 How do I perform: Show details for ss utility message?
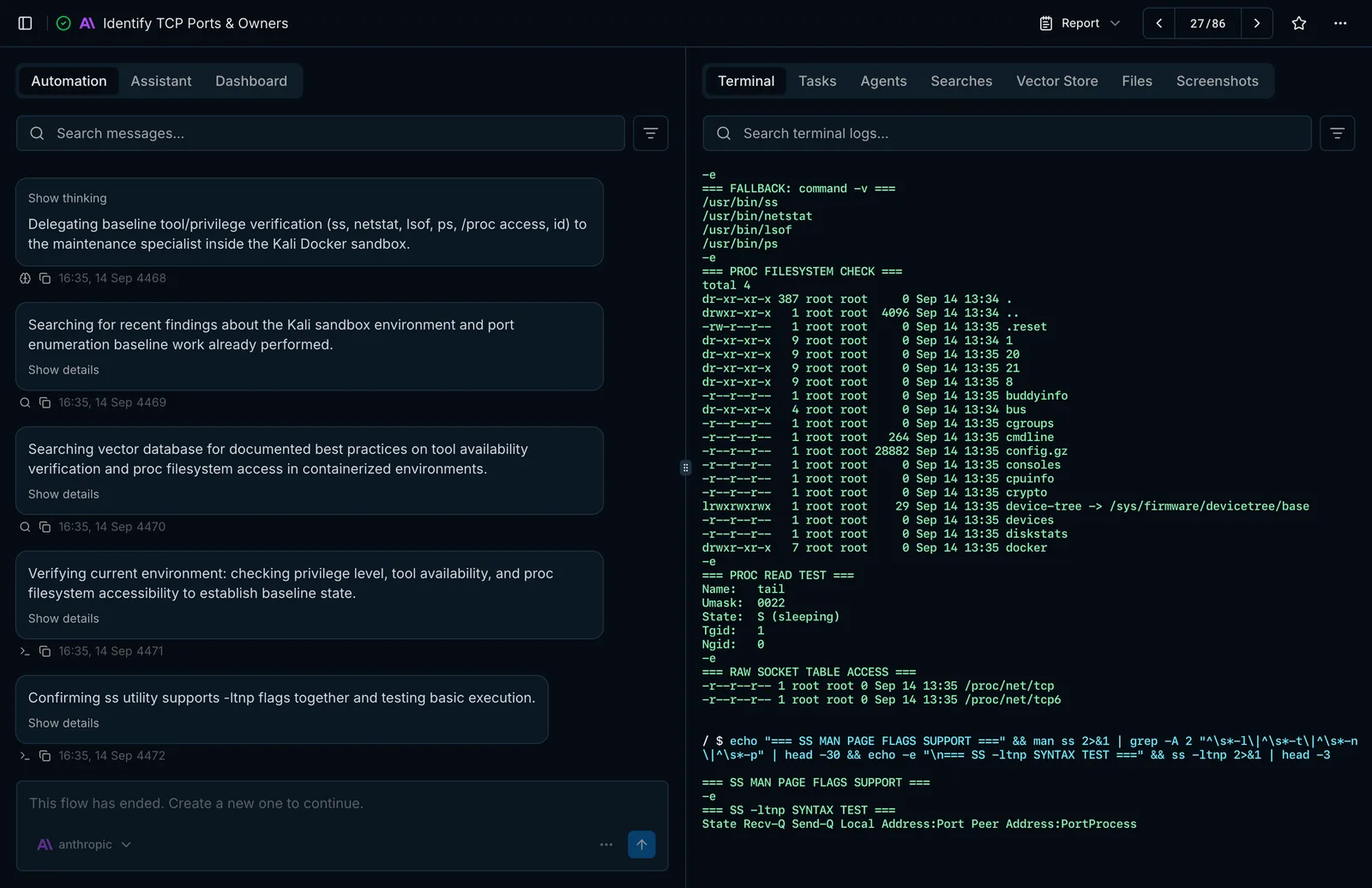pyautogui.click(x=63, y=723)
